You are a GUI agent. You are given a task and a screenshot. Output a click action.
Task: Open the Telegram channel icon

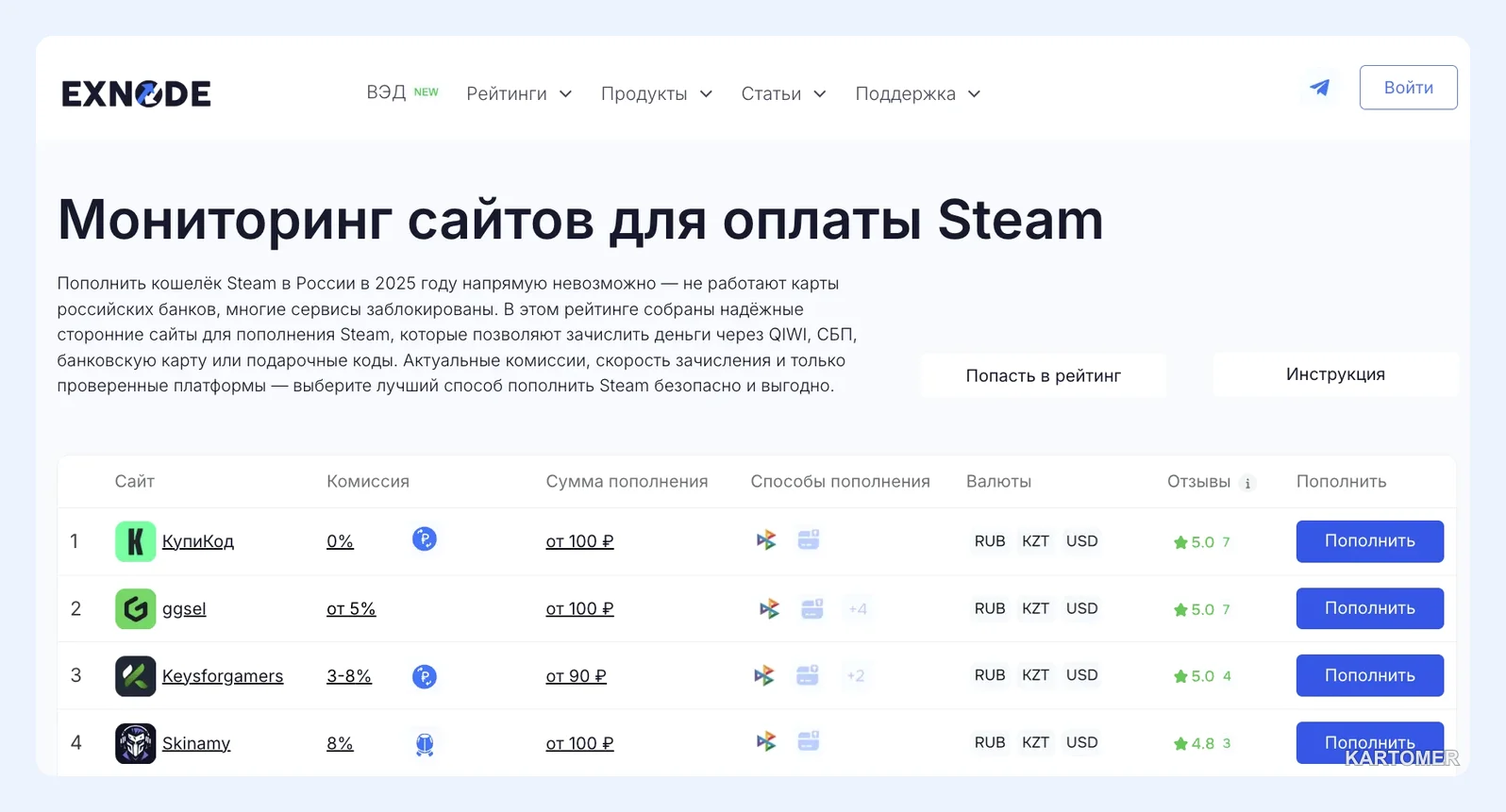pos(1319,88)
